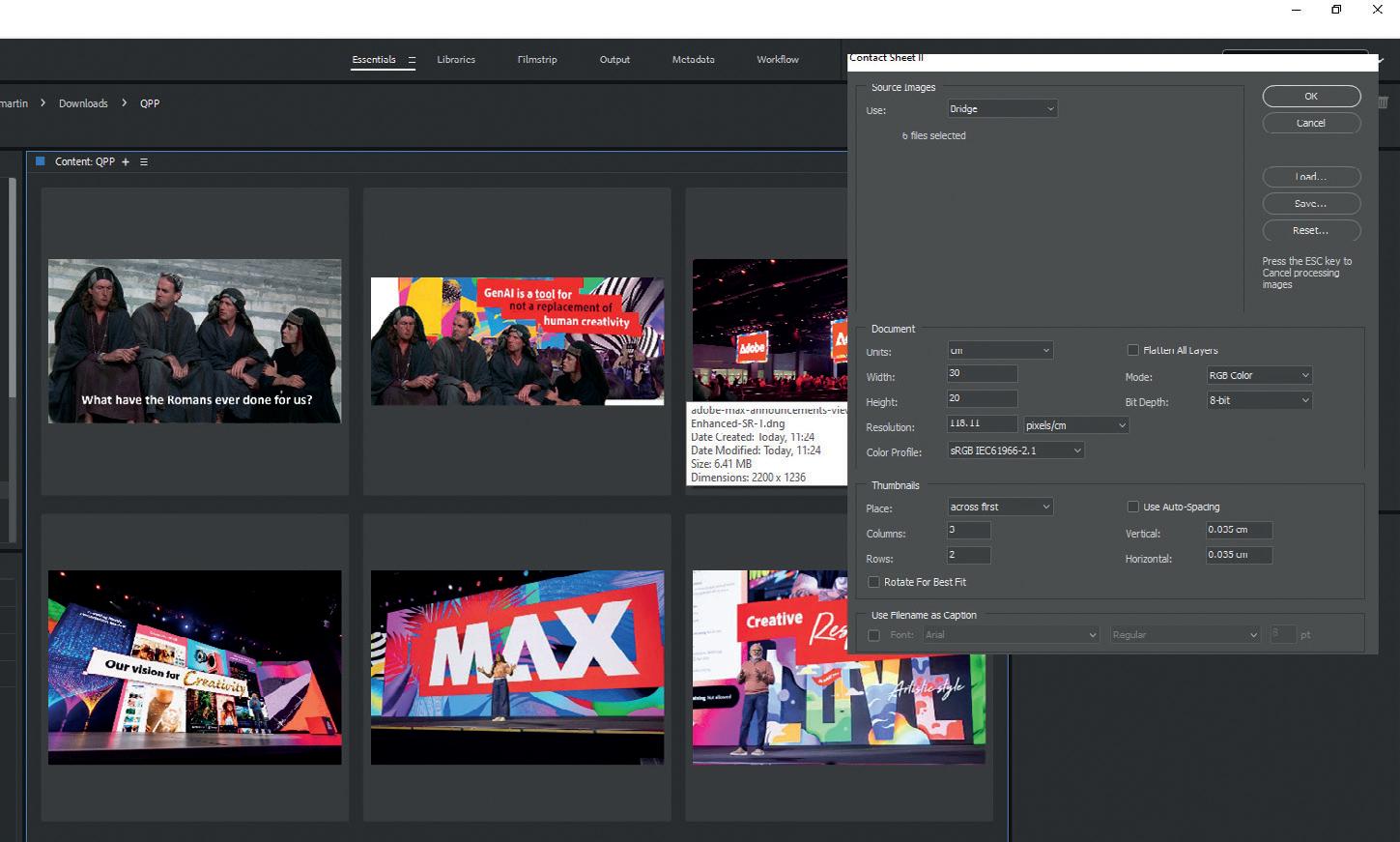Click the Horizontal spacing field
The height and width of the screenshot is (842, 1400).
pos(1239,555)
